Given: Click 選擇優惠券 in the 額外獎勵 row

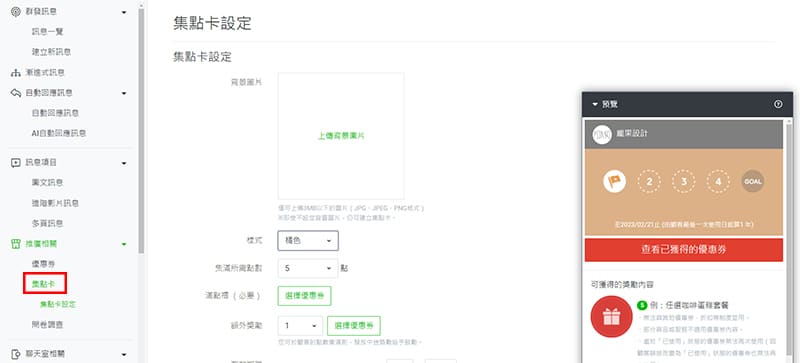Looking at the screenshot, I should click(x=354, y=326).
